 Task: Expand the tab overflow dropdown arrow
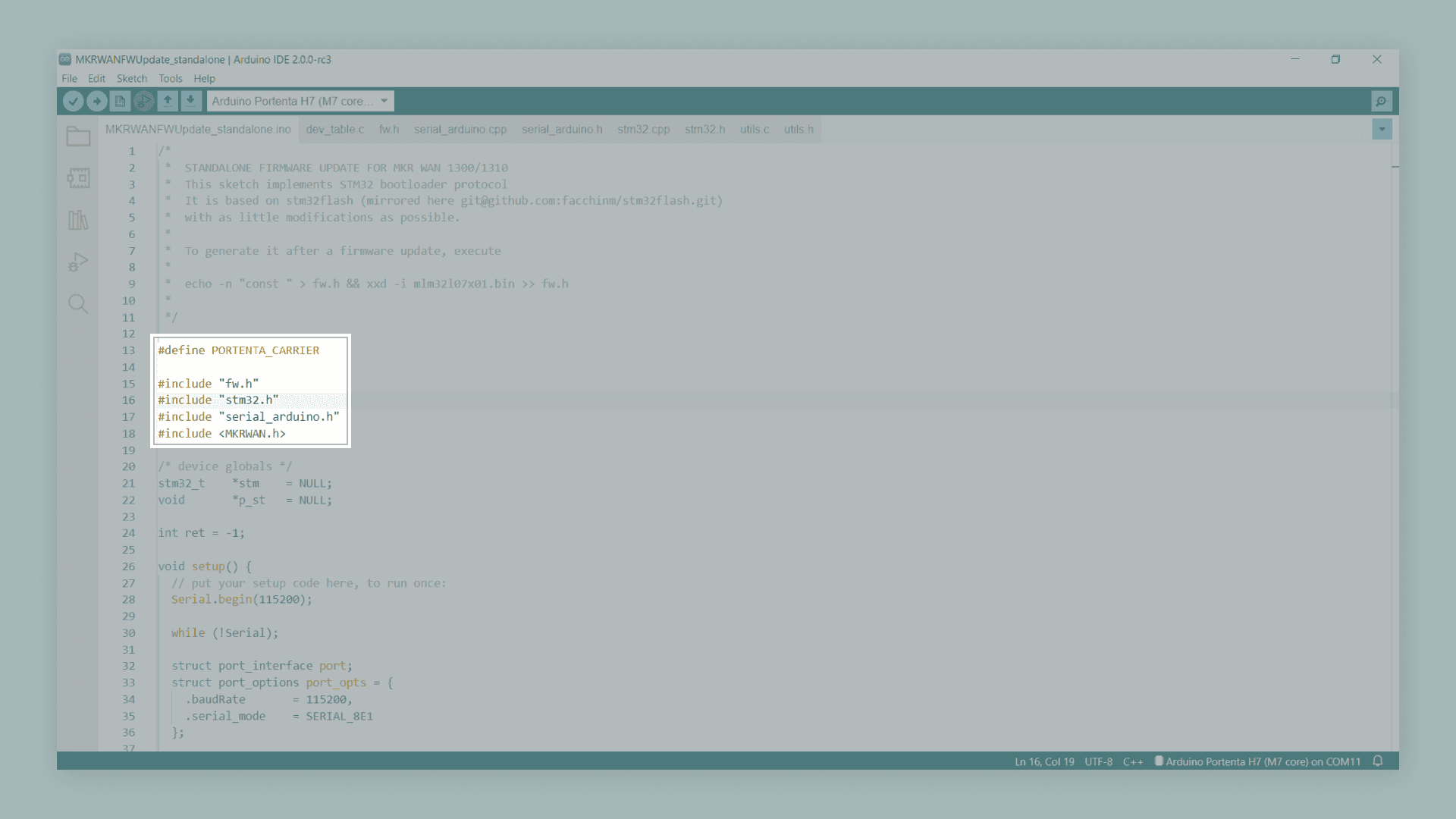1382,130
